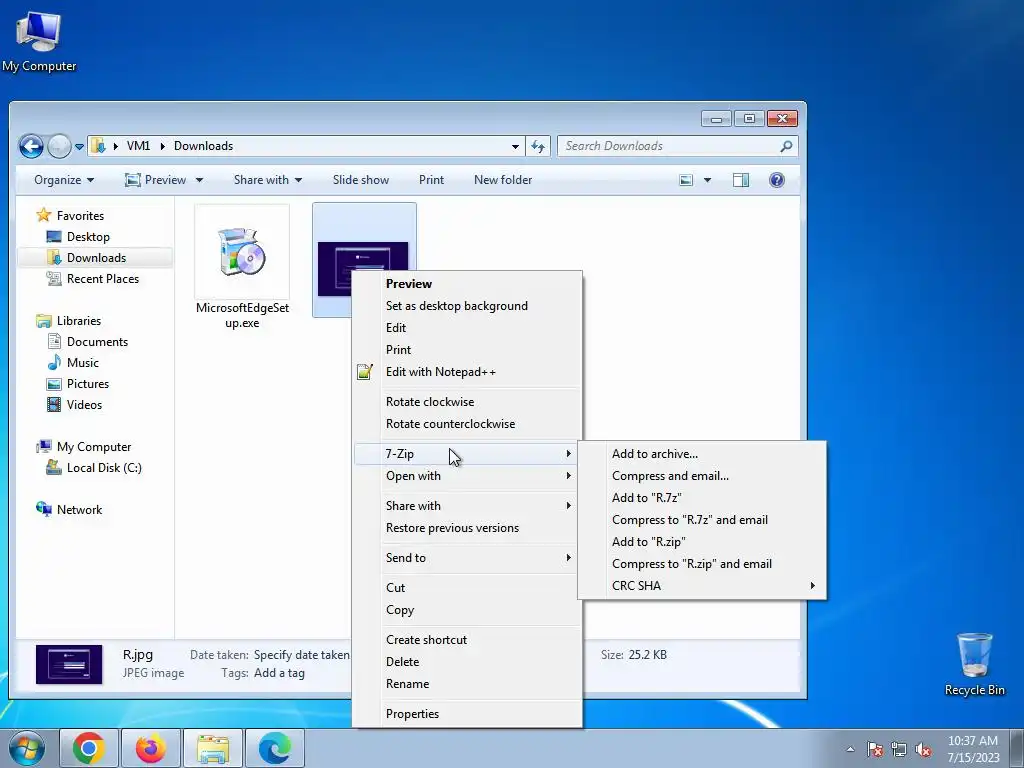
Task: Launch Firefox from the taskbar
Action: [151, 748]
